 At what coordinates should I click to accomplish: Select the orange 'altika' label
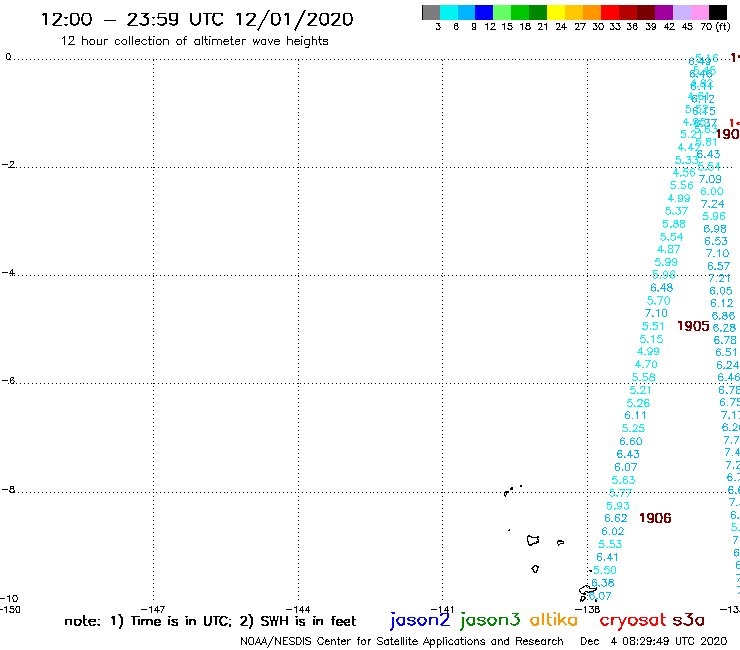554,620
